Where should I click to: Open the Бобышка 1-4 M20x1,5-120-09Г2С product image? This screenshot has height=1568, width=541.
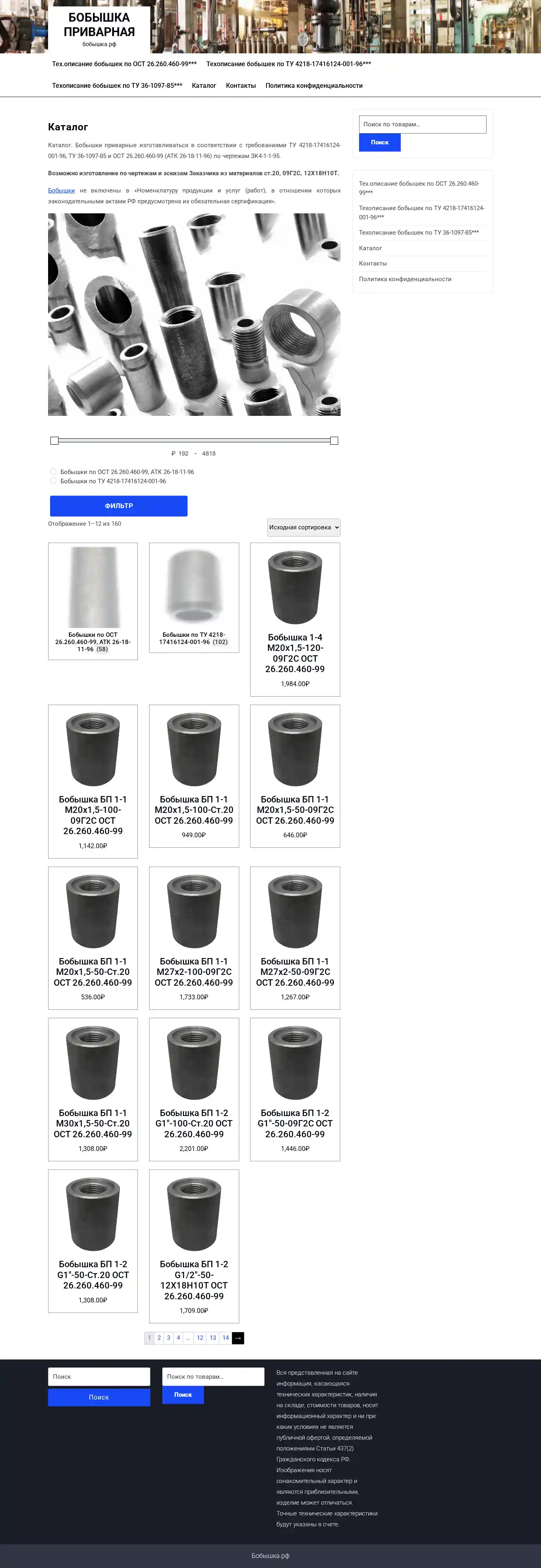click(295, 587)
